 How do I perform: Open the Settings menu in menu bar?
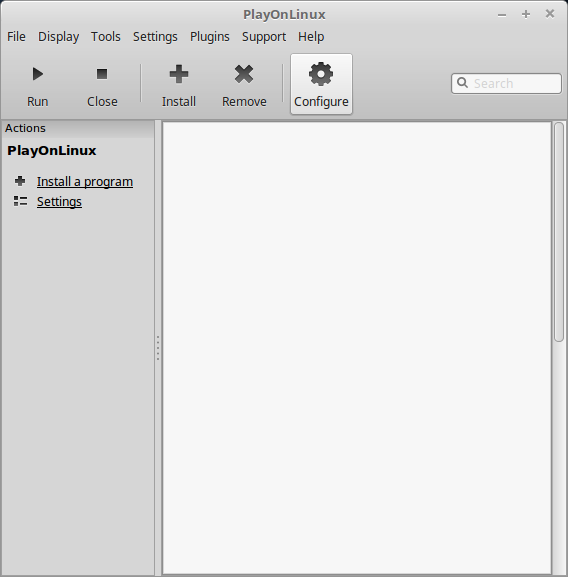tap(155, 36)
